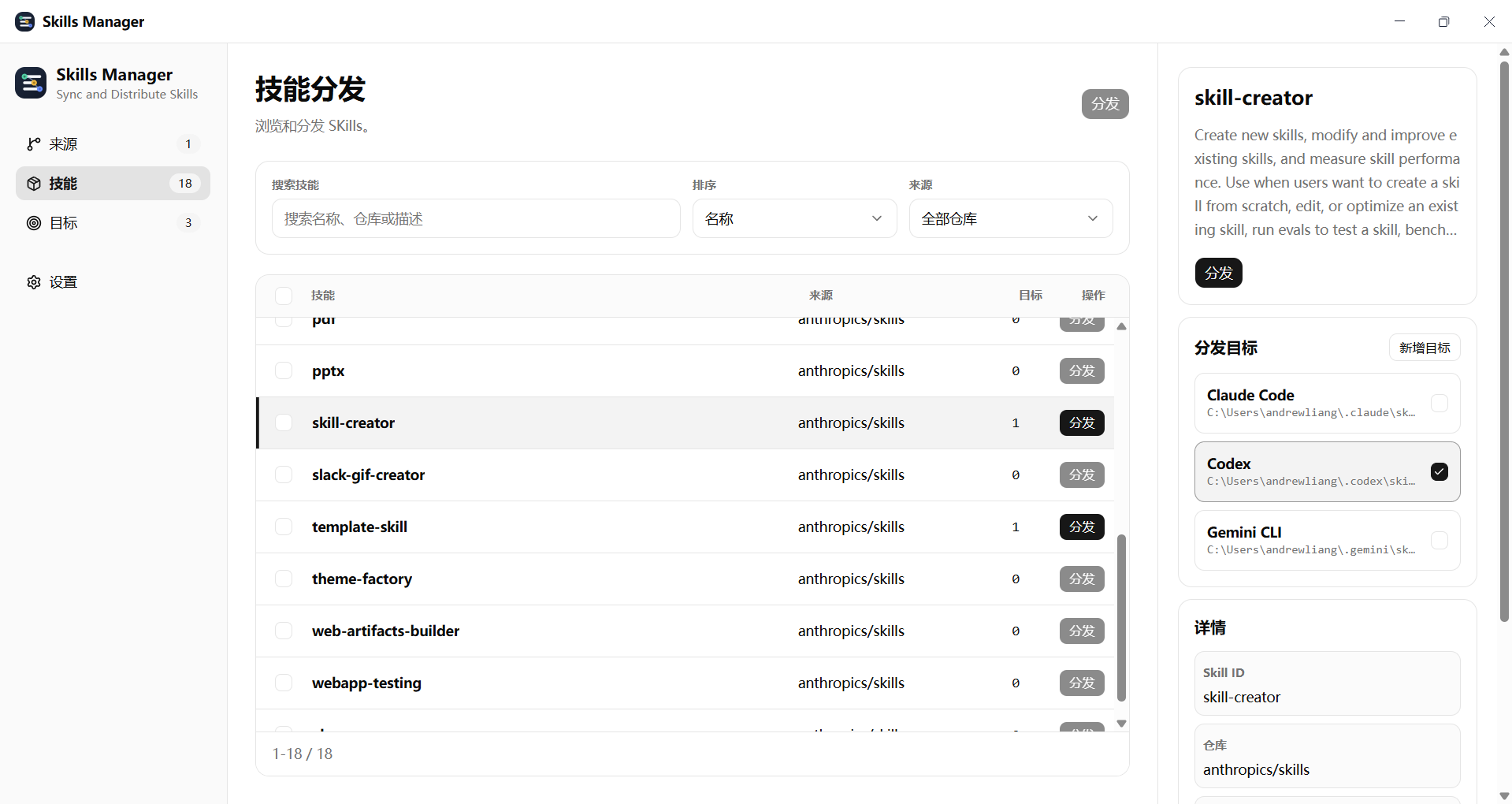Screen dimensions: 1512x804
Task: Open the 来源 dropdown showing 全部仓库
Action: [x=1011, y=218]
